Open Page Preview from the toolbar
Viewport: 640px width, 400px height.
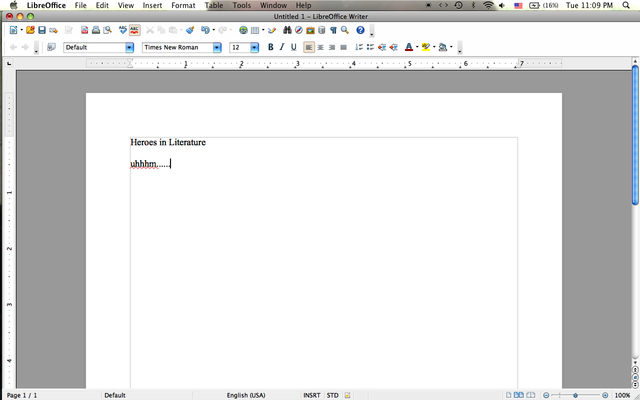click(107, 30)
